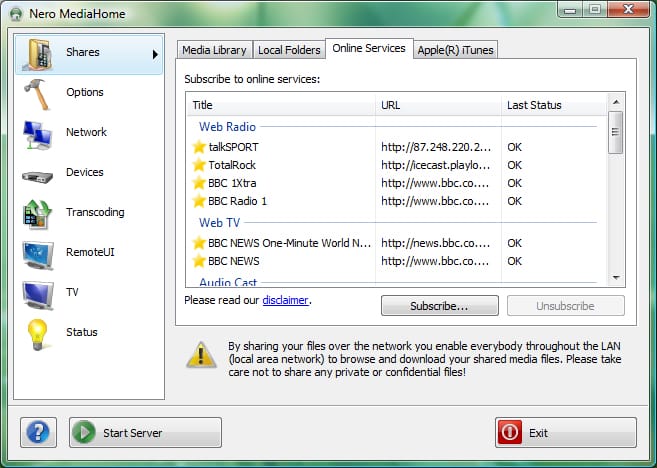Click the star icon beside BBC Radio 1
657x468 pixels.
pos(199,201)
